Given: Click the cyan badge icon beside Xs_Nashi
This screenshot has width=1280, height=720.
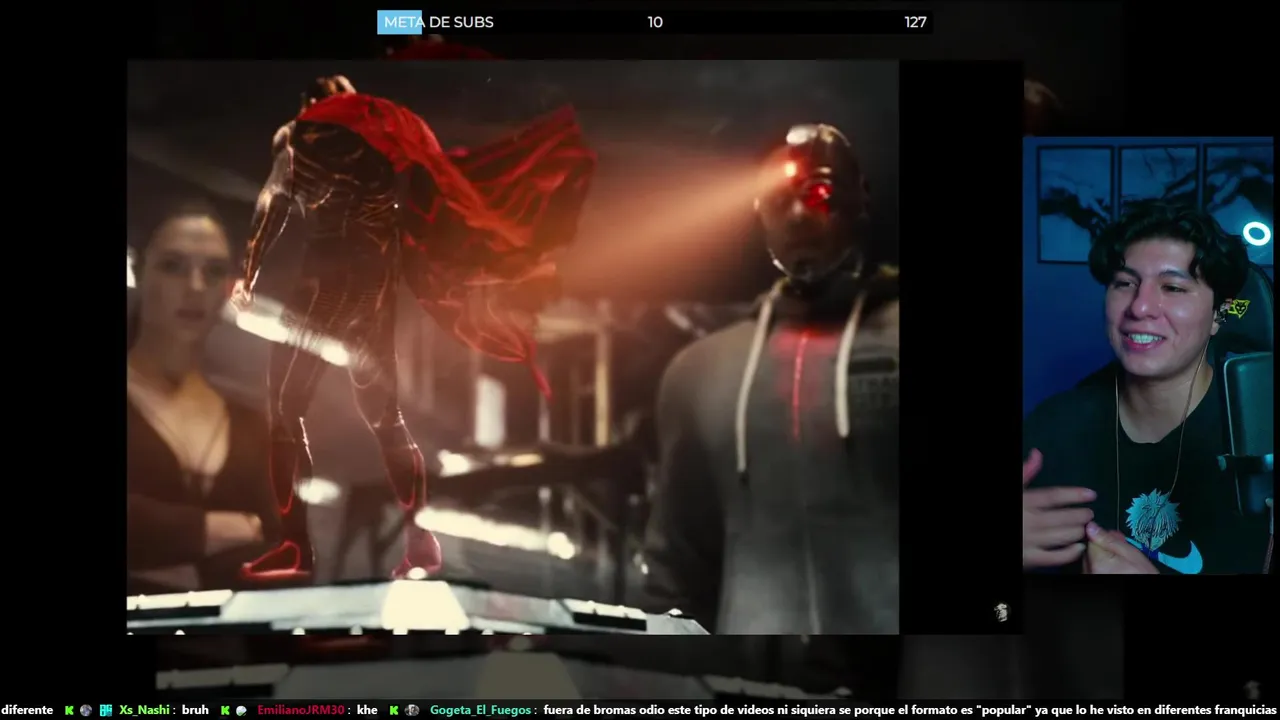Looking at the screenshot, I should pyautogui.click(x=105, y=710).
